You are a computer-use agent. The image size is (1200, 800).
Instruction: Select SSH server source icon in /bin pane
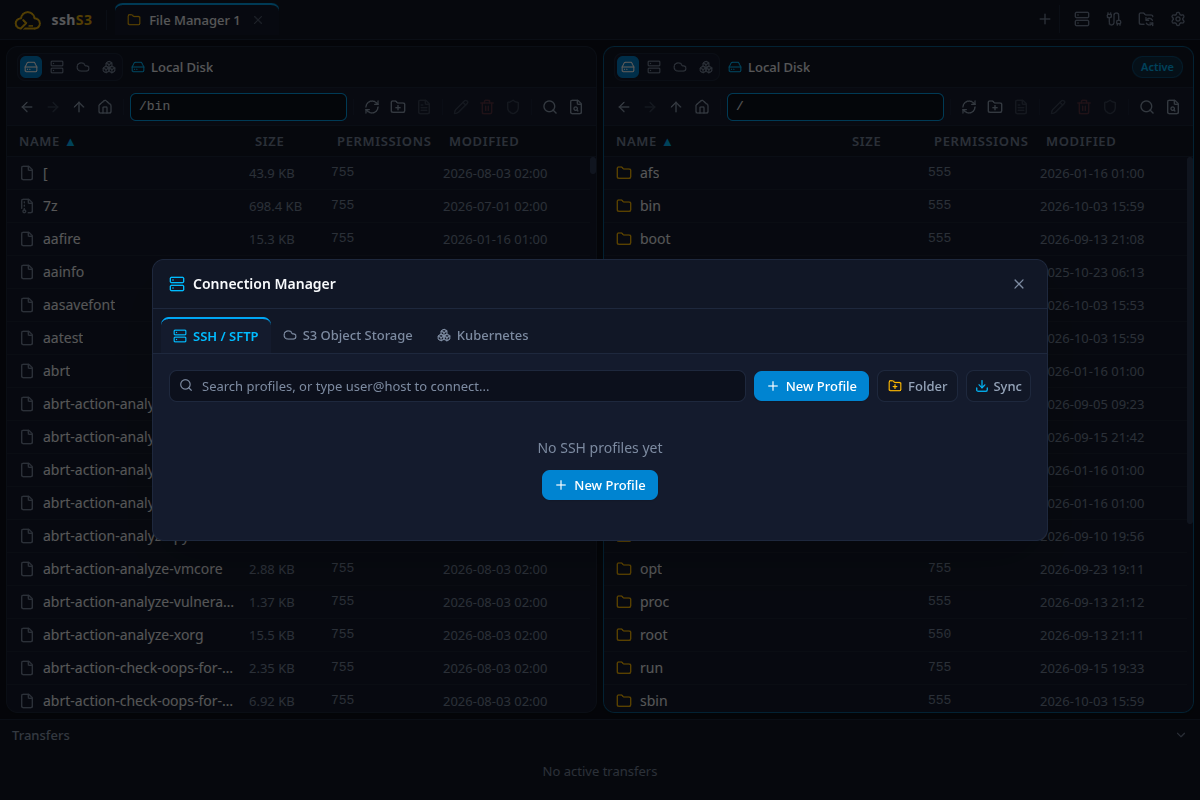tap(57, 67)
